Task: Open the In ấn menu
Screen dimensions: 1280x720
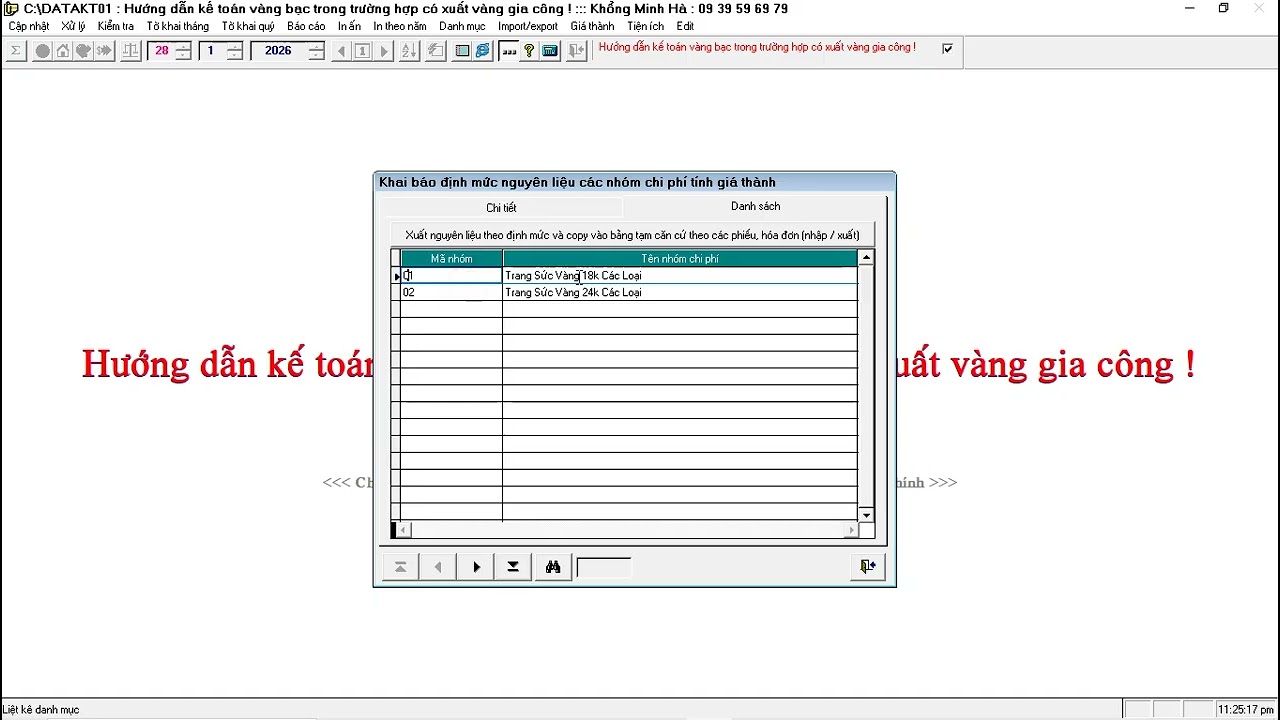Action: (349, 27)
